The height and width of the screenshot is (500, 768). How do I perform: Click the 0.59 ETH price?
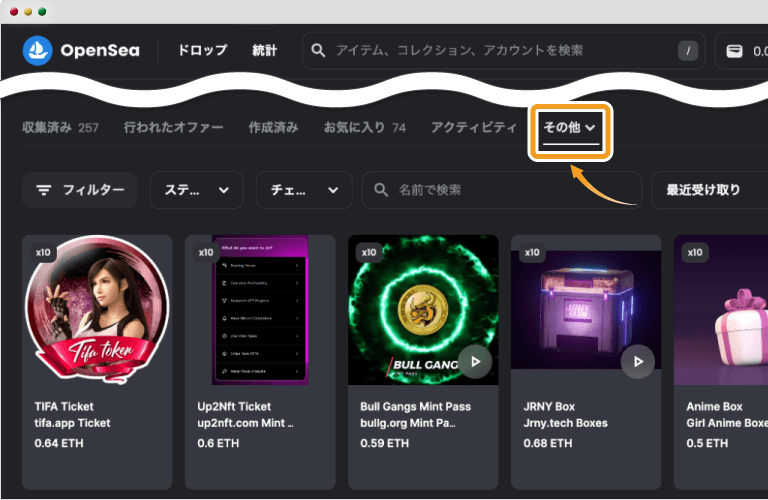coord(384,443)
